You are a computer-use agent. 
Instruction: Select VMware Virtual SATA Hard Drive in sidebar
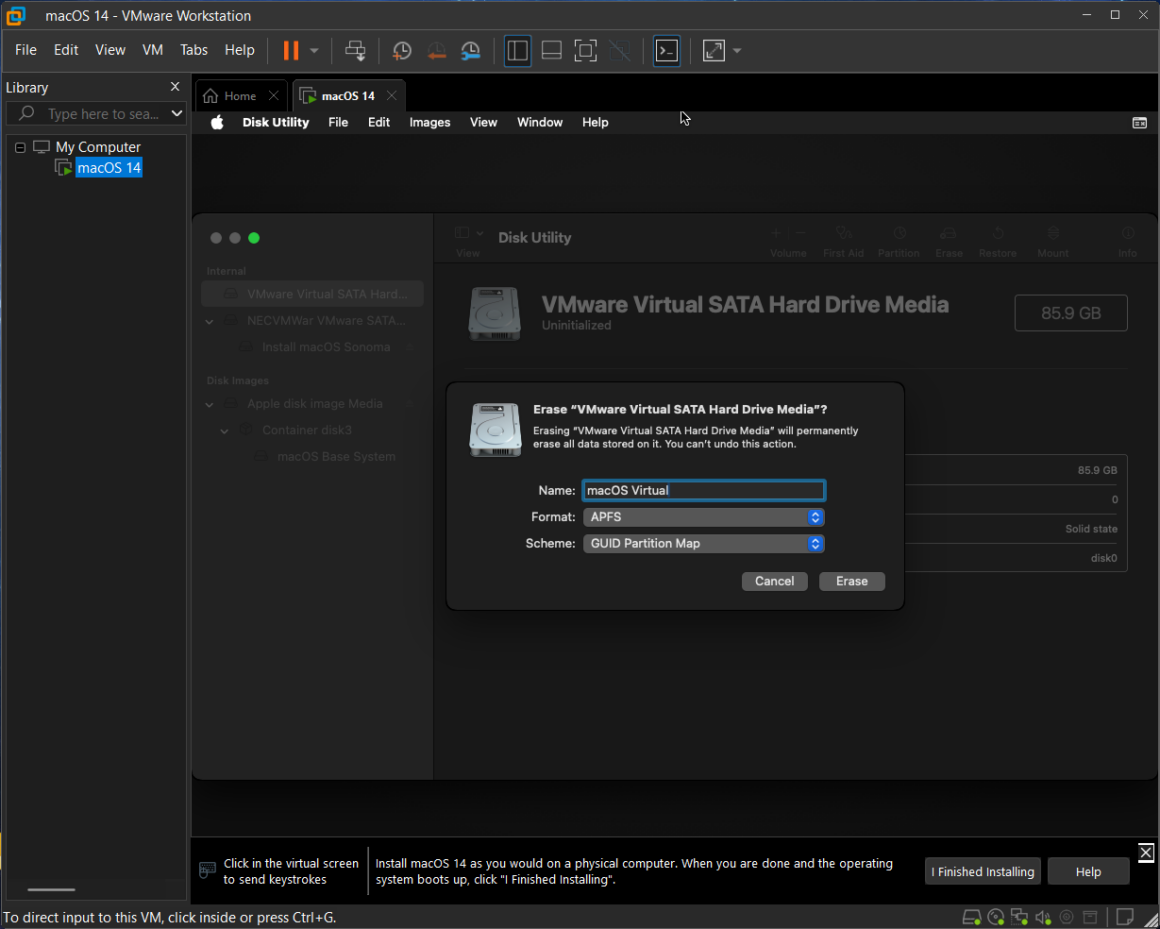312,294
